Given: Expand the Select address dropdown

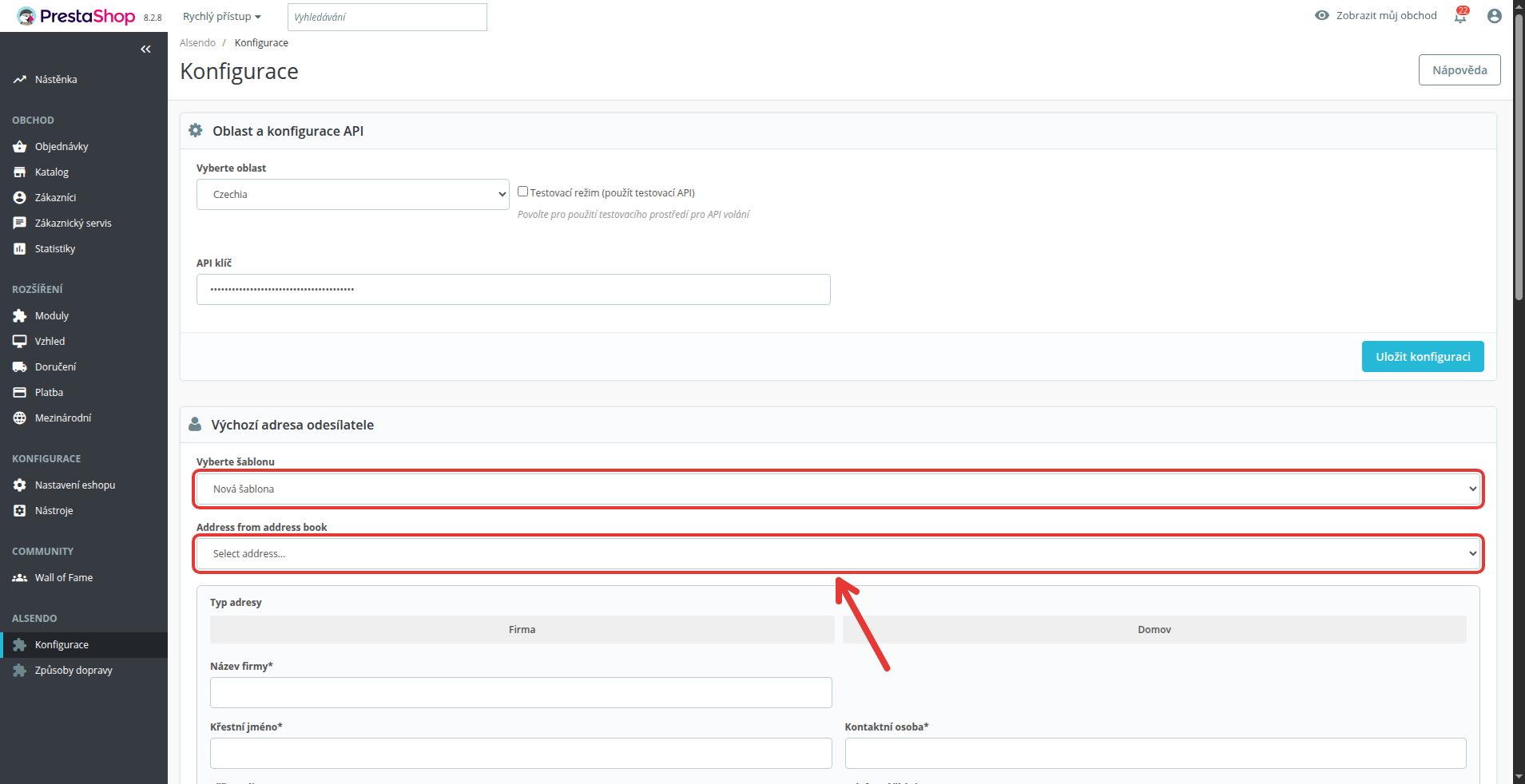Looking at the screenshot, I should [838, 553].
